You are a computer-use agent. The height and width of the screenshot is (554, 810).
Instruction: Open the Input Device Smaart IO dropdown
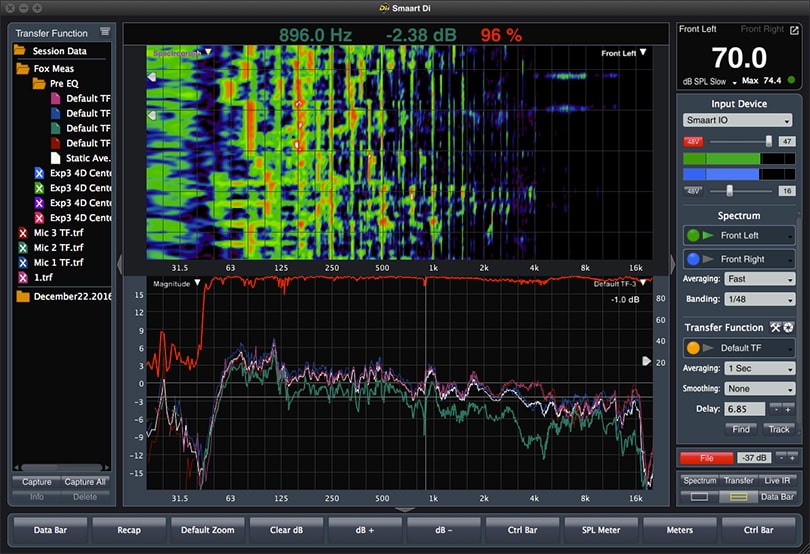coord(737,120)
